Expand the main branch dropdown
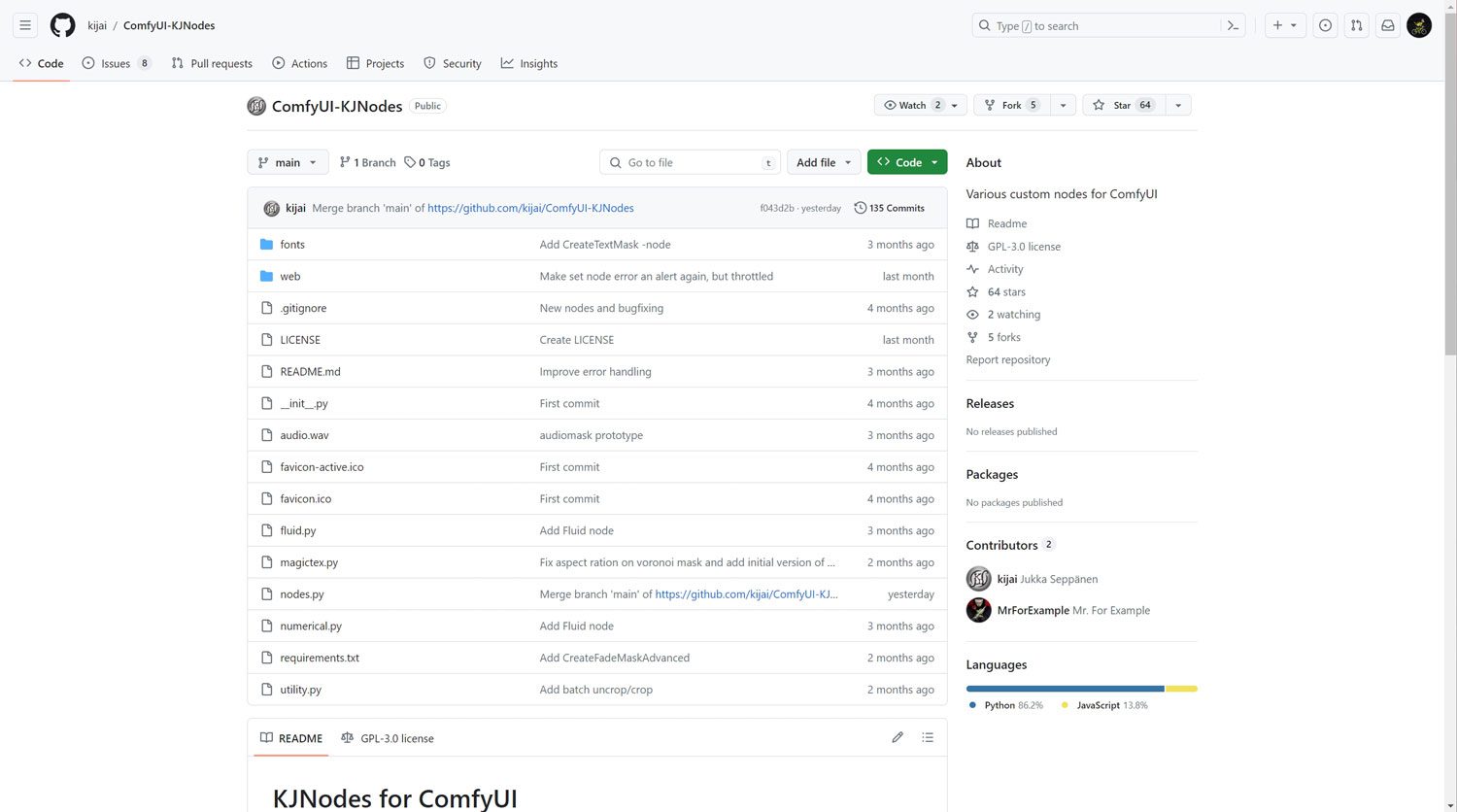The height and width of the screenshot is (812, 1457). pos(288,162)
